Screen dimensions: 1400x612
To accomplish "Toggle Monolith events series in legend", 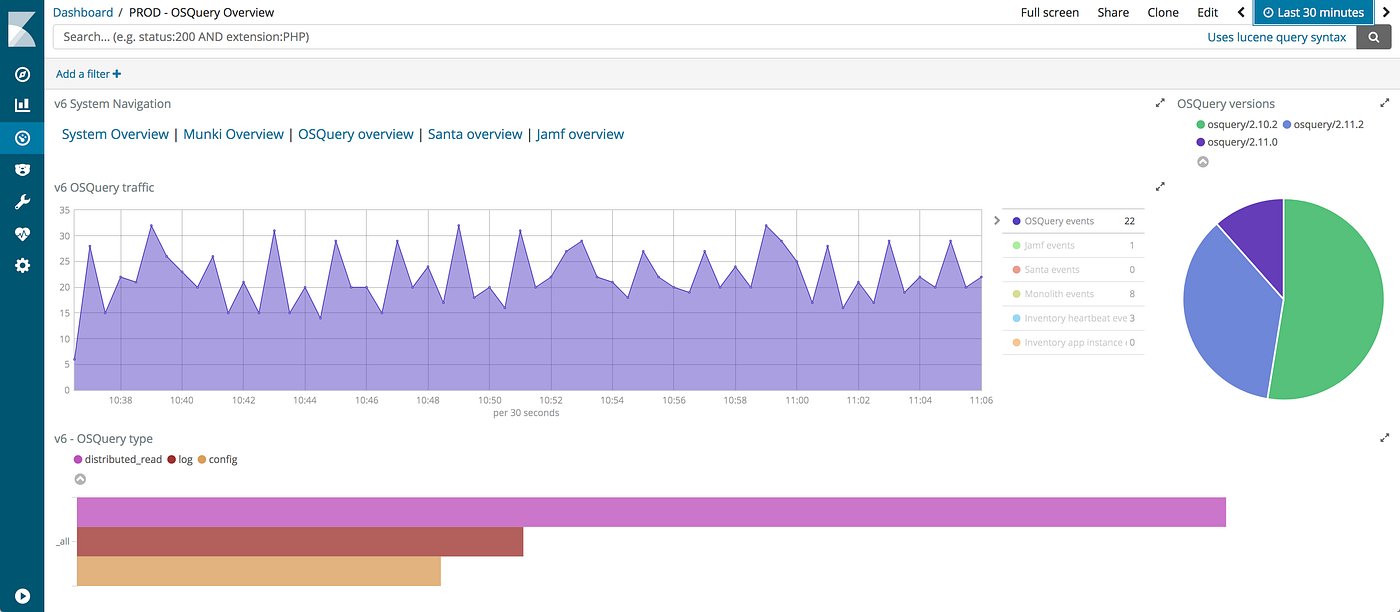I will tap(1073, 294).
